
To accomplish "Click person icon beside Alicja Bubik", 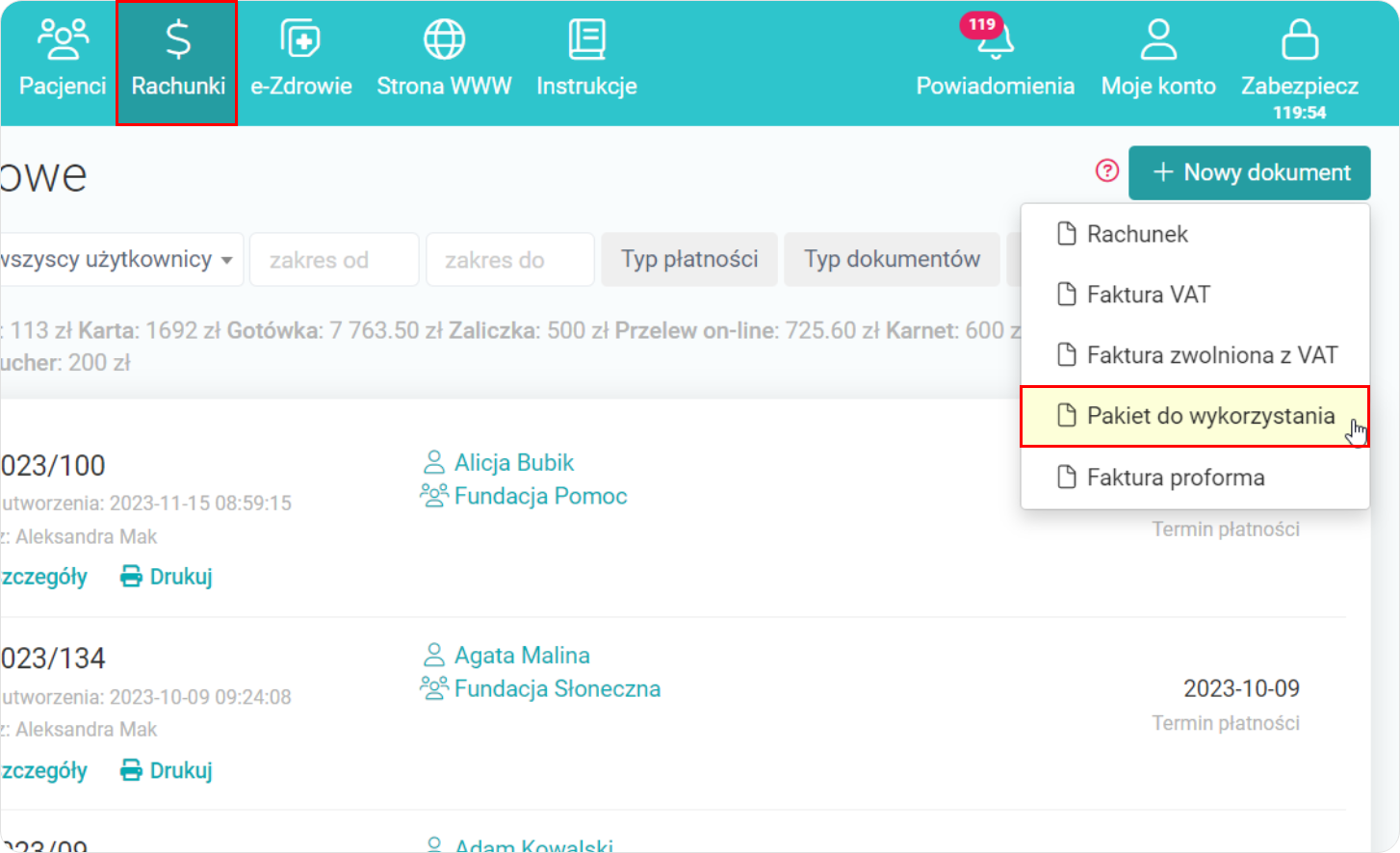I will [x=434, y=462].
